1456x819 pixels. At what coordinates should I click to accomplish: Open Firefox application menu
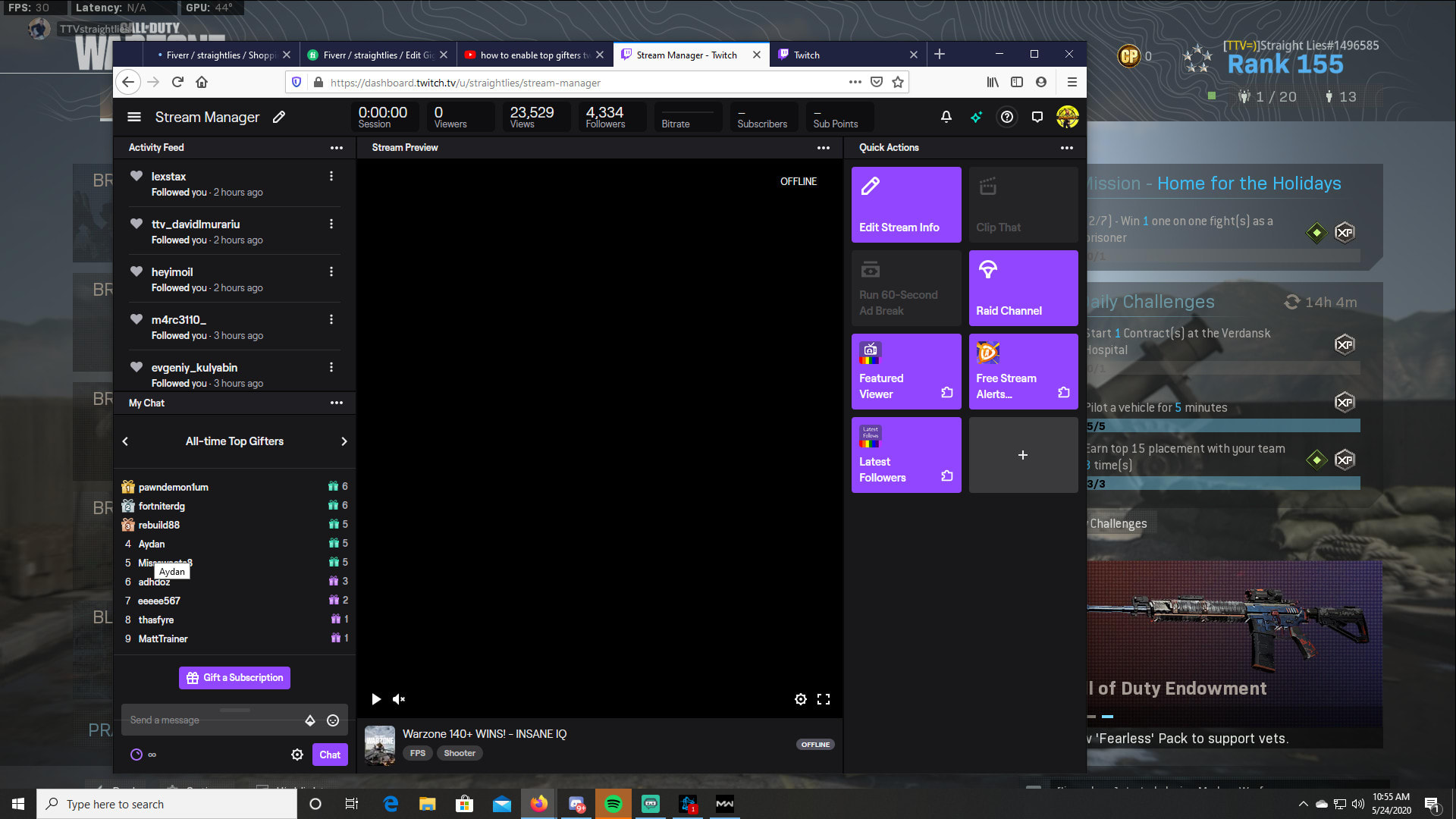1072,82
